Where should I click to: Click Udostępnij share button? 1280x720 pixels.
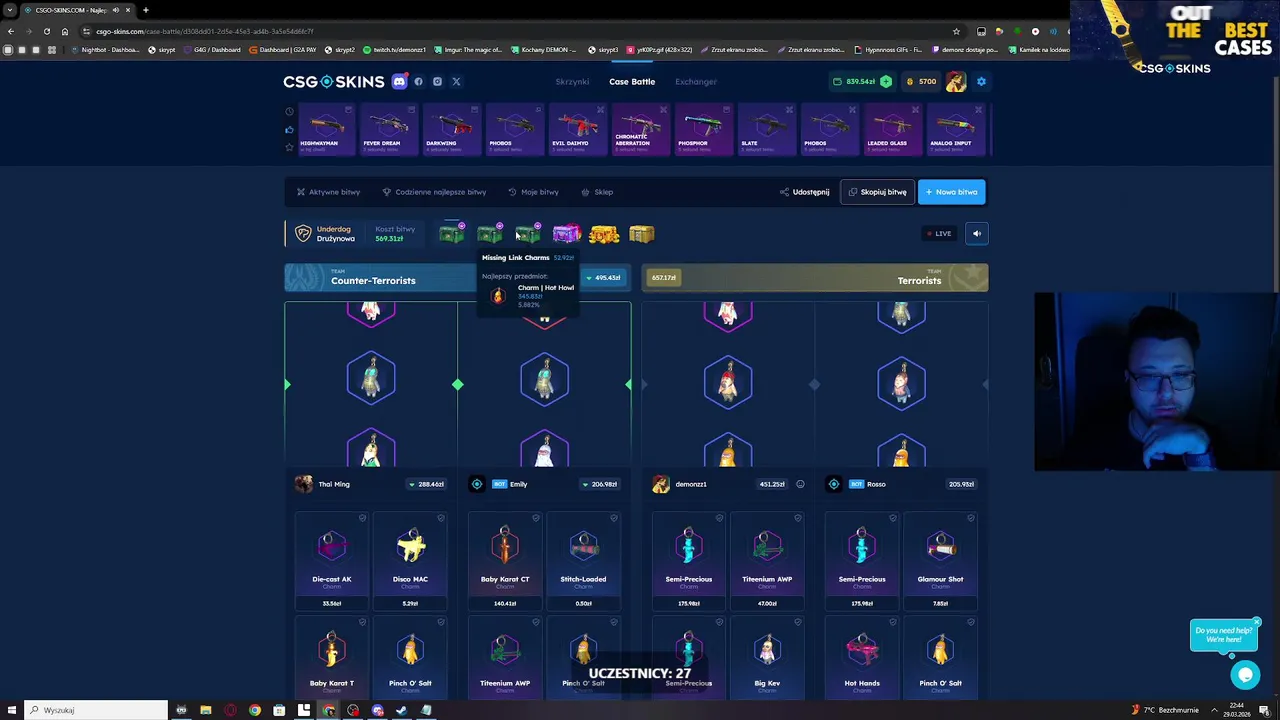(x=805, y=192)
